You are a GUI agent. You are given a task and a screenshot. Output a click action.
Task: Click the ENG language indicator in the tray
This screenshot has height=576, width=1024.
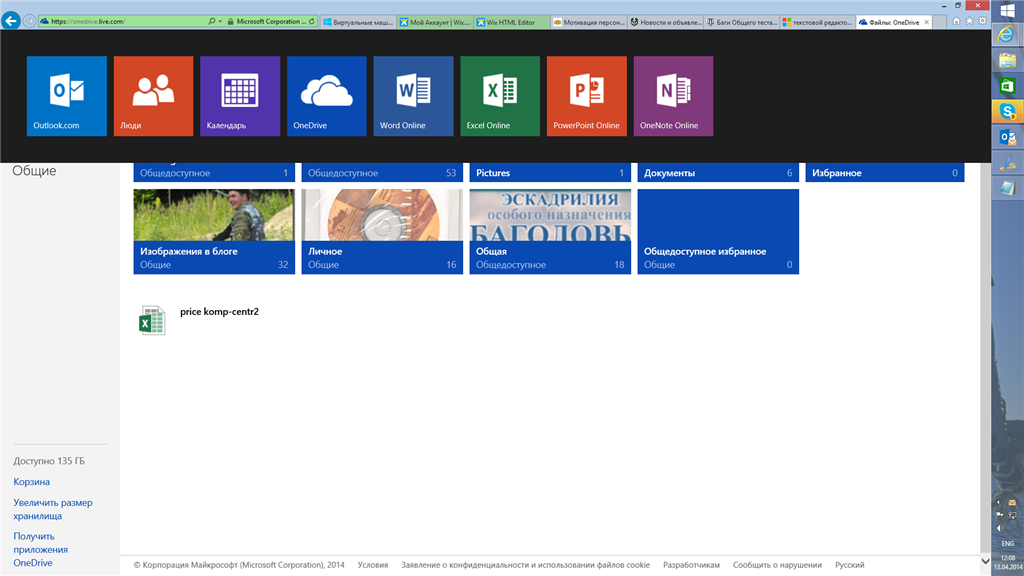(1008, 543)
